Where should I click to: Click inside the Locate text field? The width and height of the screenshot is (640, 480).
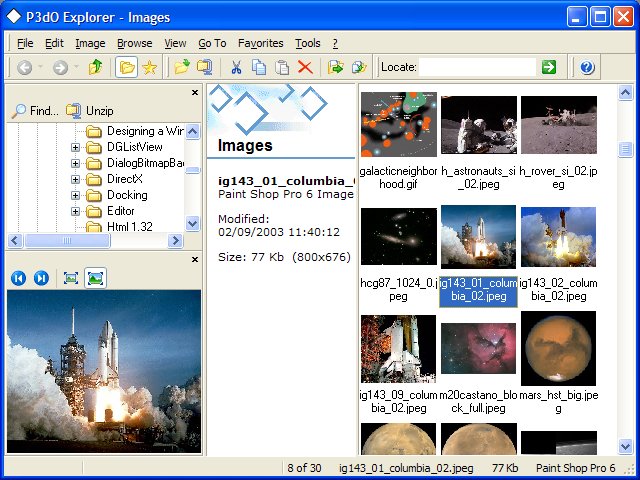click(477, 67)
